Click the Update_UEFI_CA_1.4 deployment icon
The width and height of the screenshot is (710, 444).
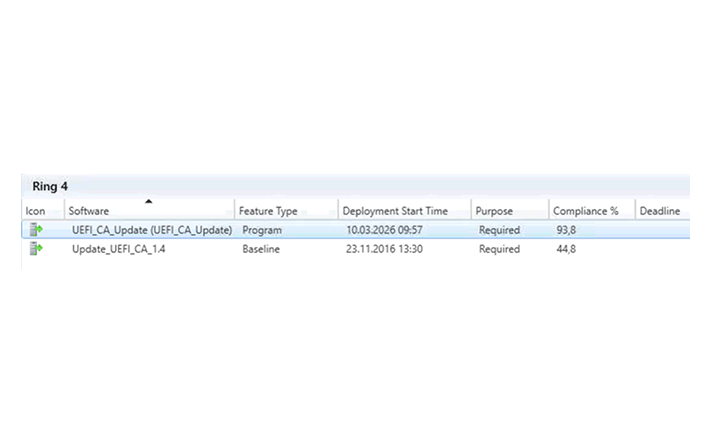coord(36,248)
